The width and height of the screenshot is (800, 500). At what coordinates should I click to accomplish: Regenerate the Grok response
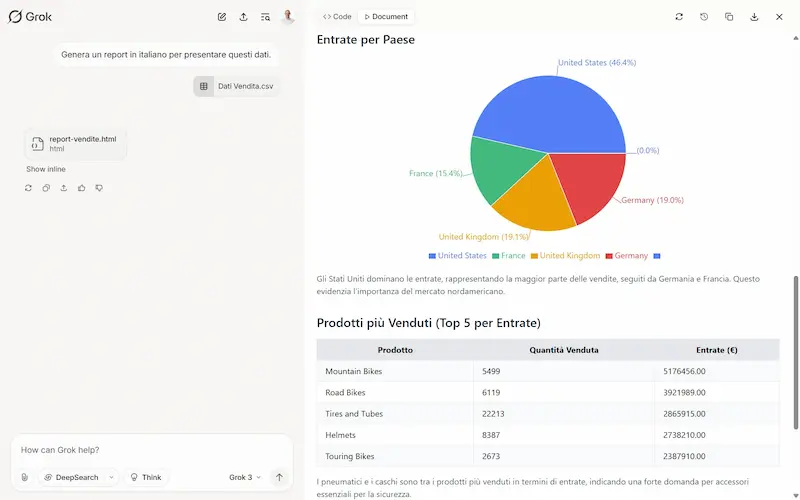click(x=28, y=188)
